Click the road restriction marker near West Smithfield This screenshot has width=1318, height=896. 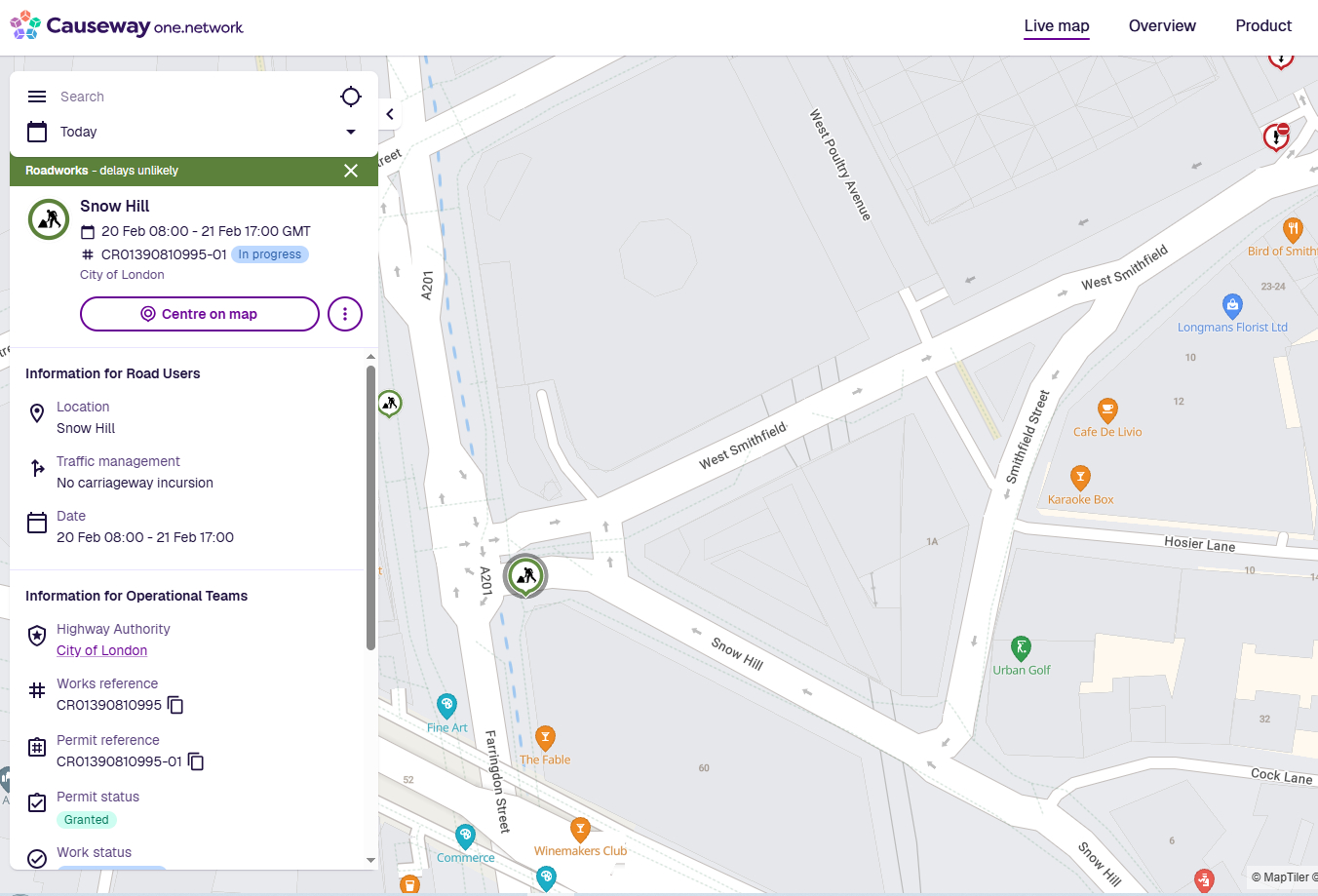click(x=1276, y=136)
